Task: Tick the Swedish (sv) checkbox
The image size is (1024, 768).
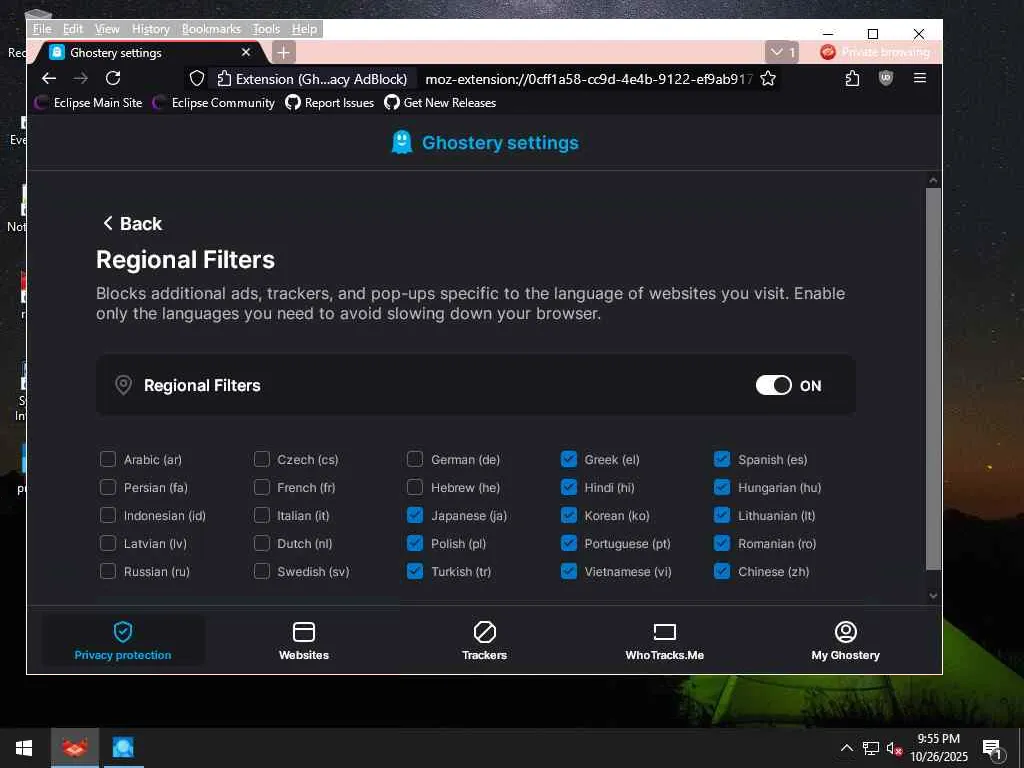Action: coord(261,571)
